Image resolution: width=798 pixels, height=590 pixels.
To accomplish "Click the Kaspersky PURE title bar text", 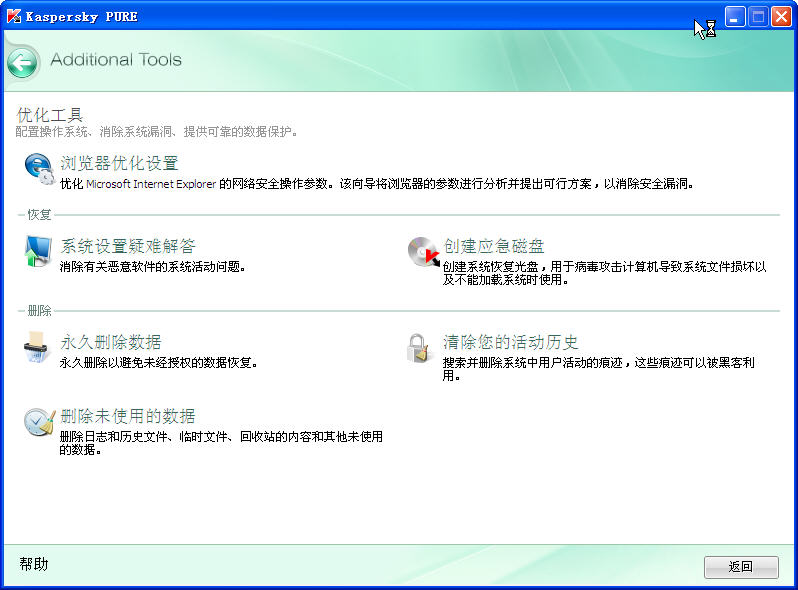I will 82,16.
